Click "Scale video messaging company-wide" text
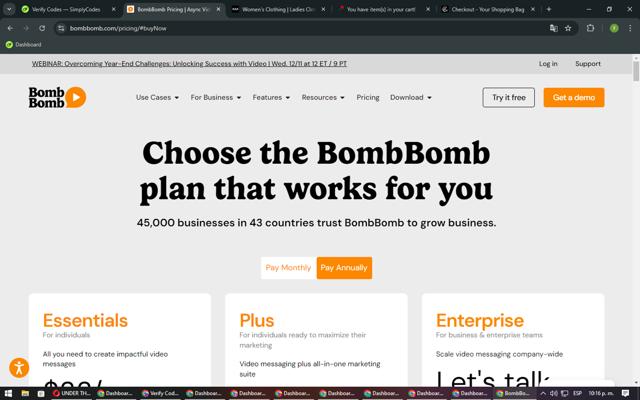Image resolution: width=640 pixels, height=400 pixels. click(x=499, y=354)
